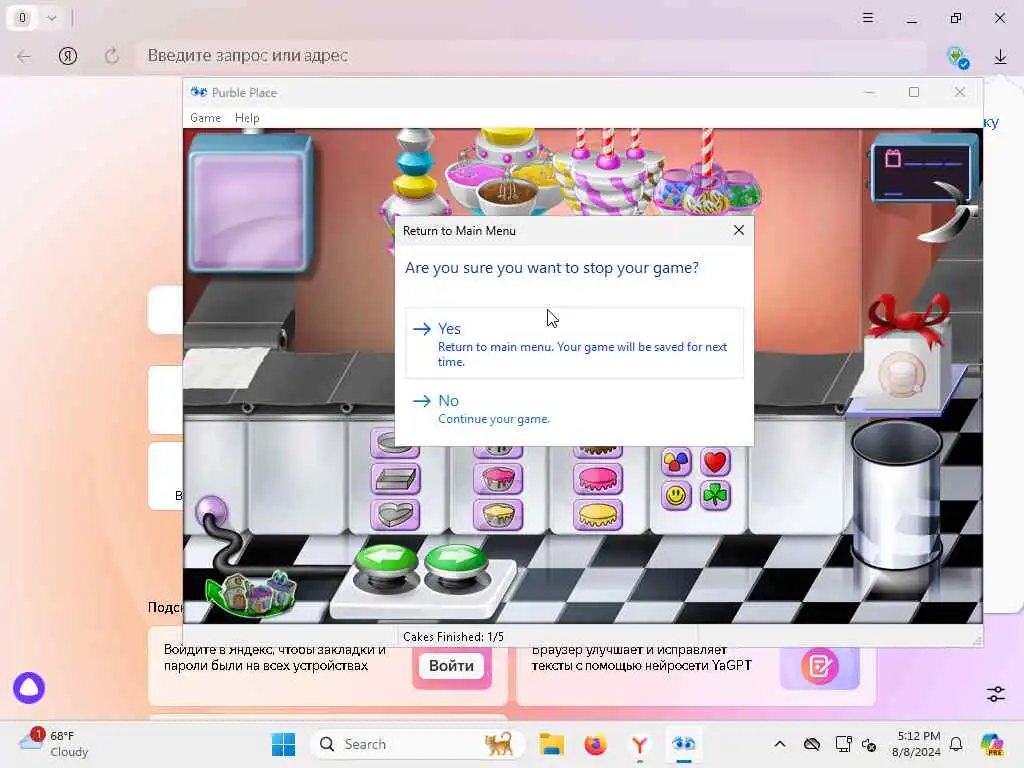Click the order list monitor at top right
The height and width of the screenshot is (768, 1024).
(922, 167)
